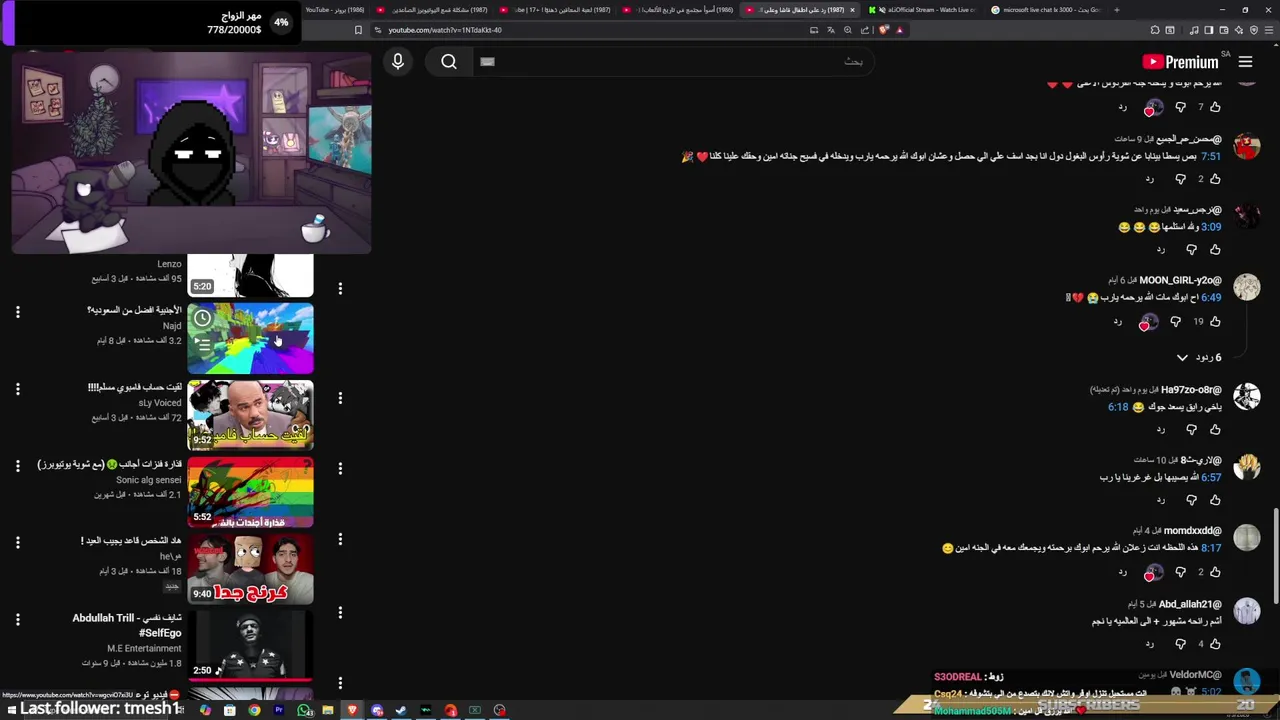Screen dimensions: 1280x720
Task: Open File Explorer from the taskbar
Action: pyautogui.click(x=327, y=710)
